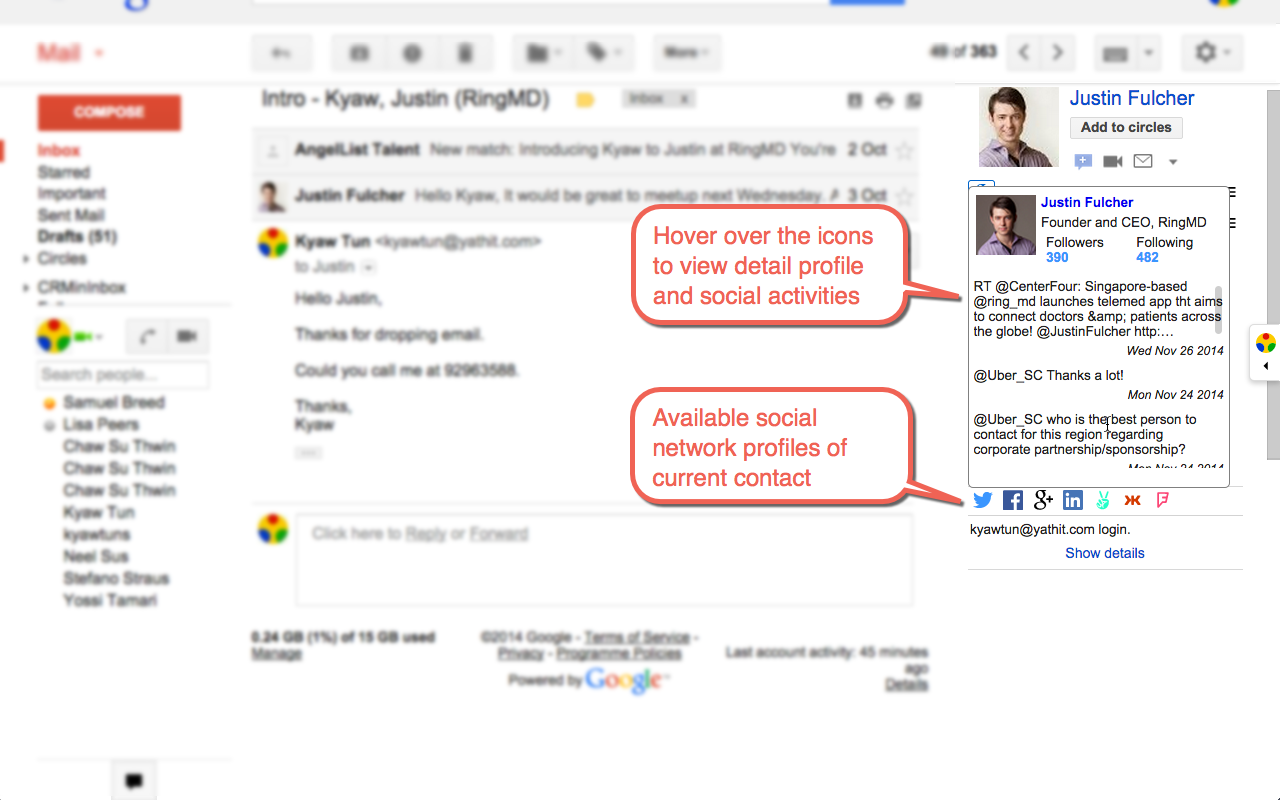
Task: Open the Mail dropdown menu
Action: click(70, 53)
